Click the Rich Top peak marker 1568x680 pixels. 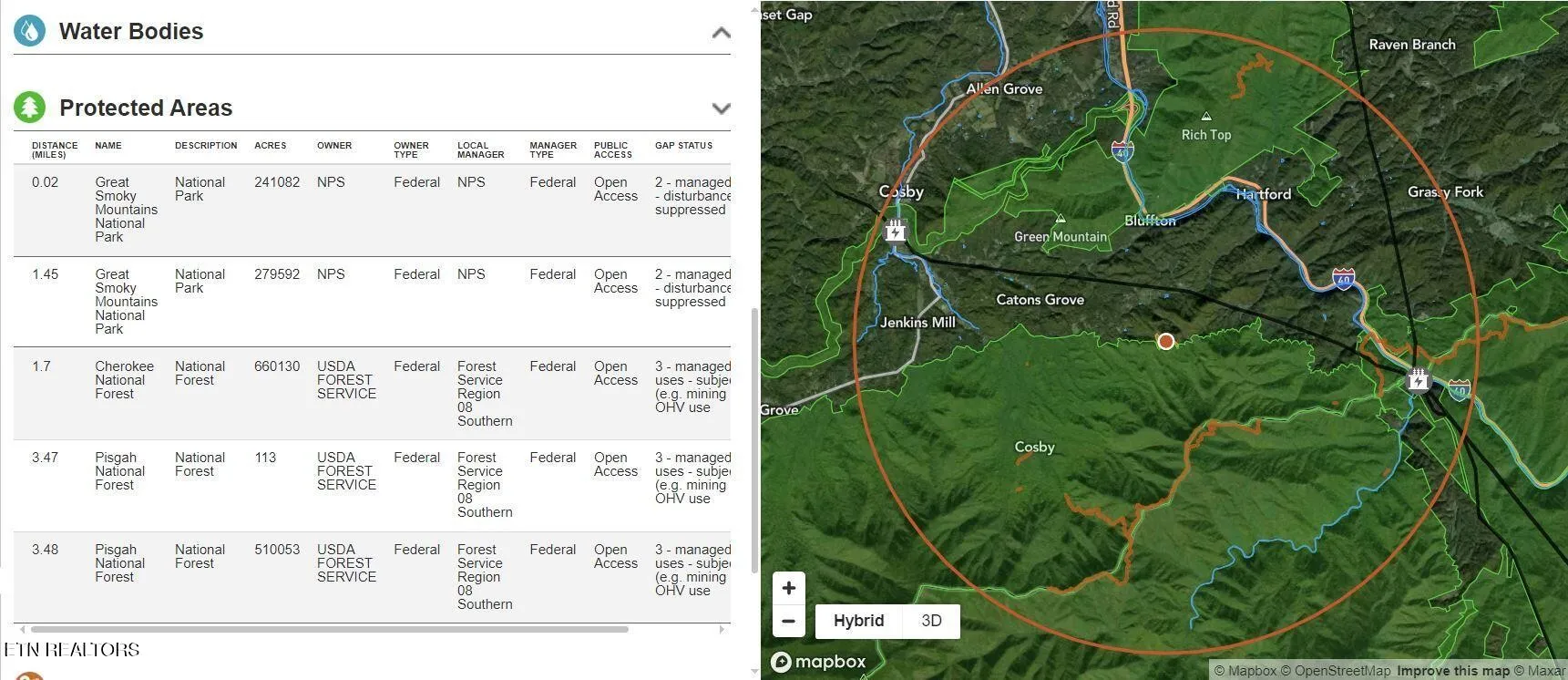tap(1205, 117)
